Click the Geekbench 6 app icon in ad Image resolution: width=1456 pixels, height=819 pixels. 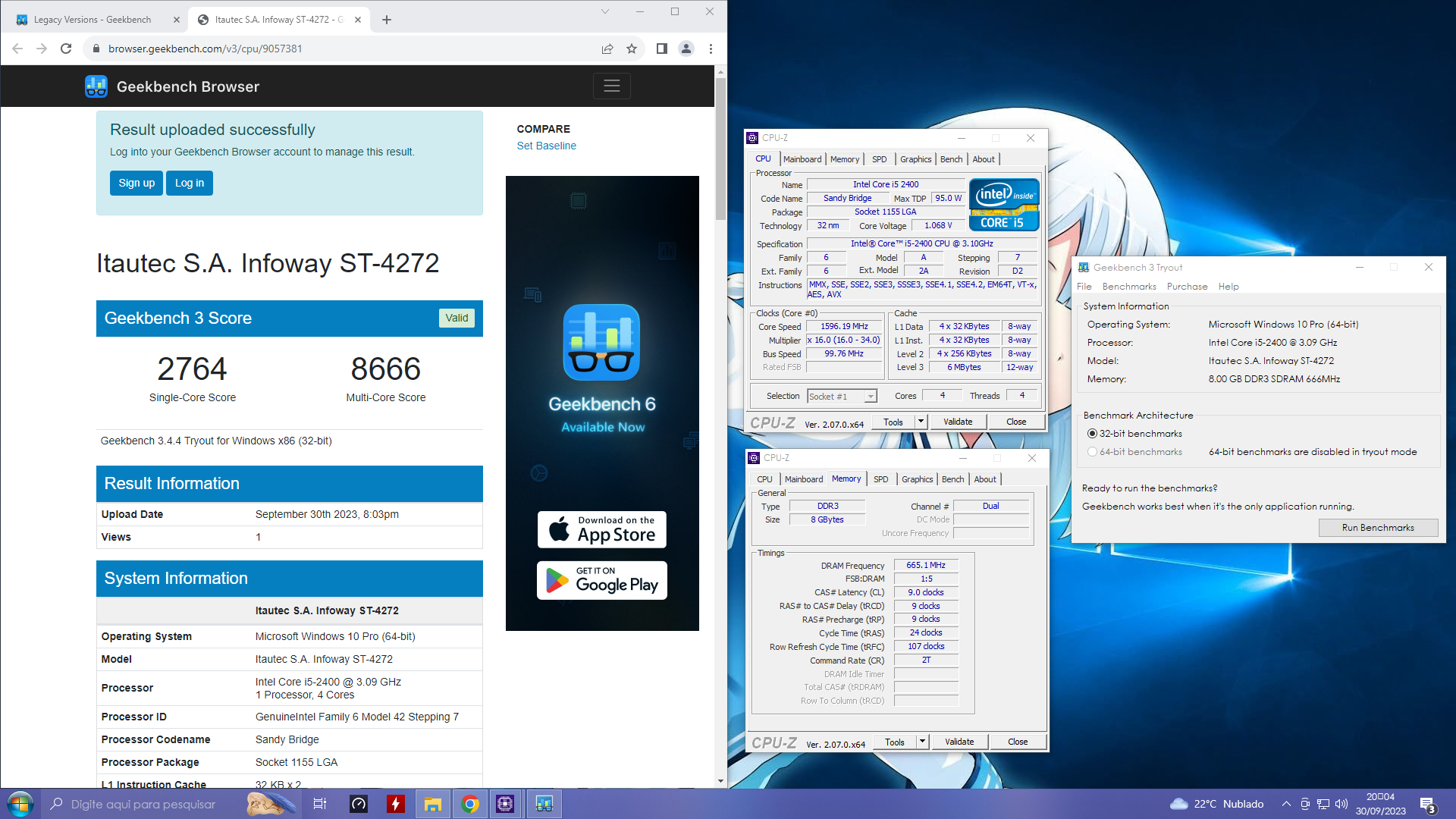point(601,342)
